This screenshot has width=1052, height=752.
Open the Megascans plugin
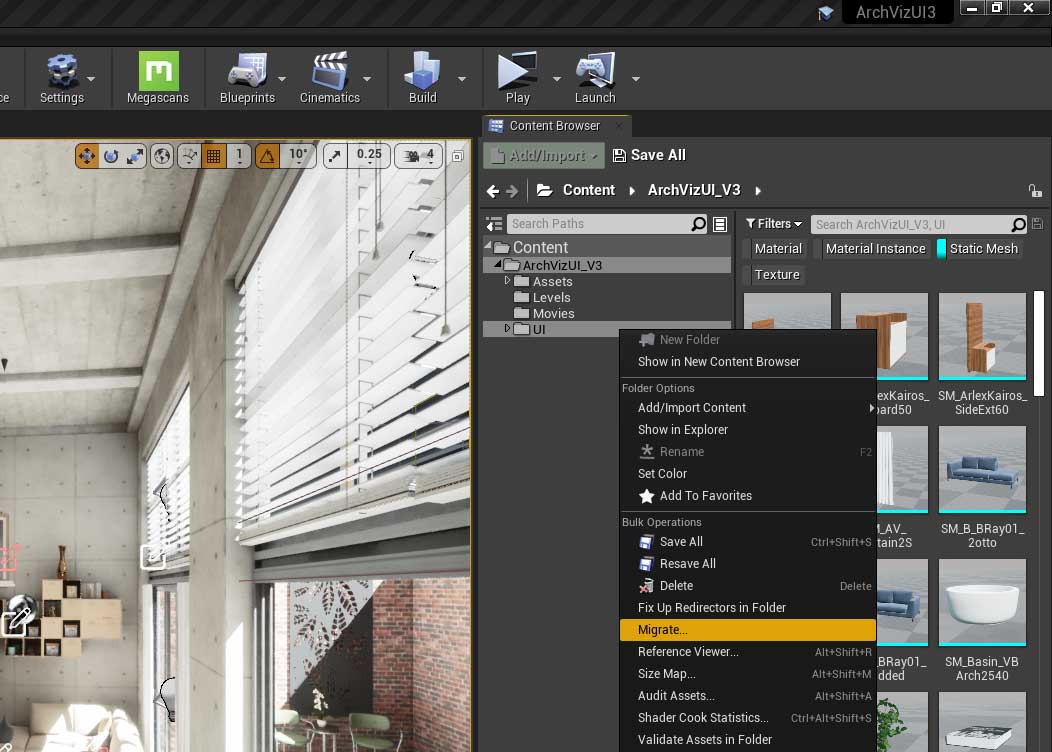click(158, 78)
